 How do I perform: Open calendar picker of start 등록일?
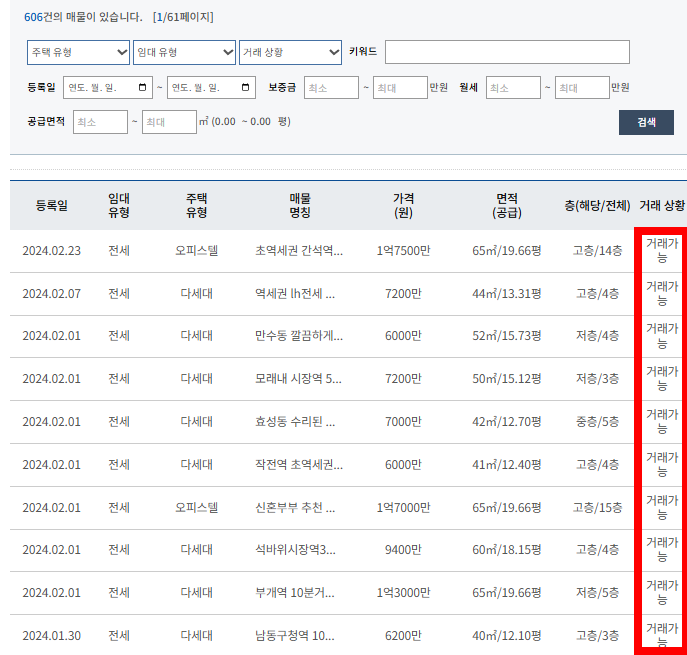coord(142,87)
